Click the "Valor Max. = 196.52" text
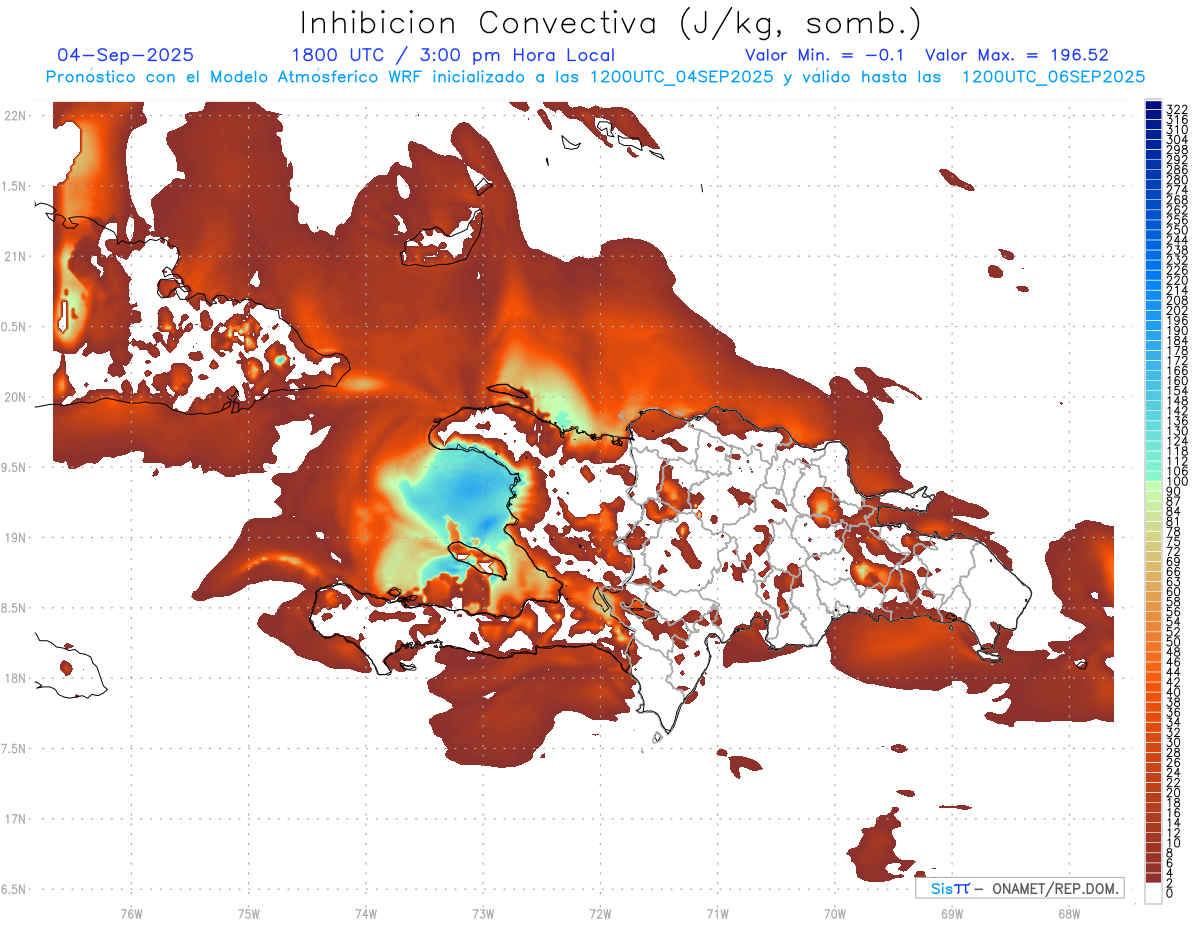This screenshot has width=1200, height=927. tap(1017, 55)
